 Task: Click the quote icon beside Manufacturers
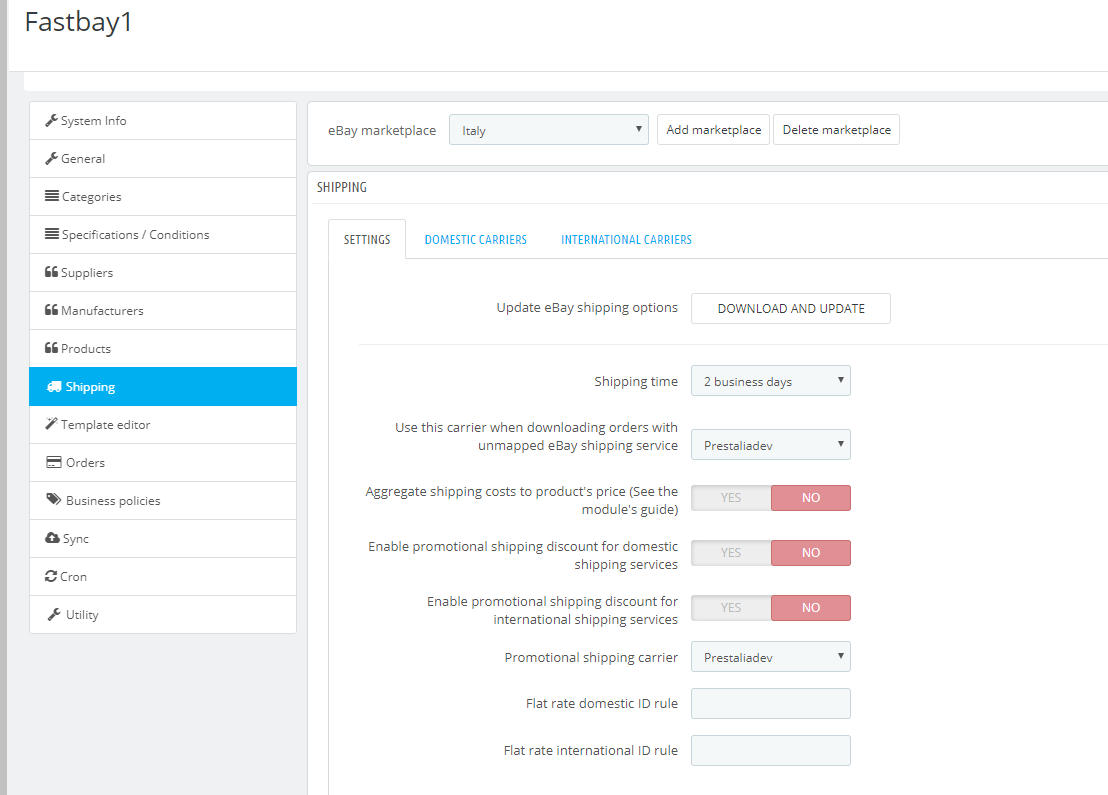52,310
